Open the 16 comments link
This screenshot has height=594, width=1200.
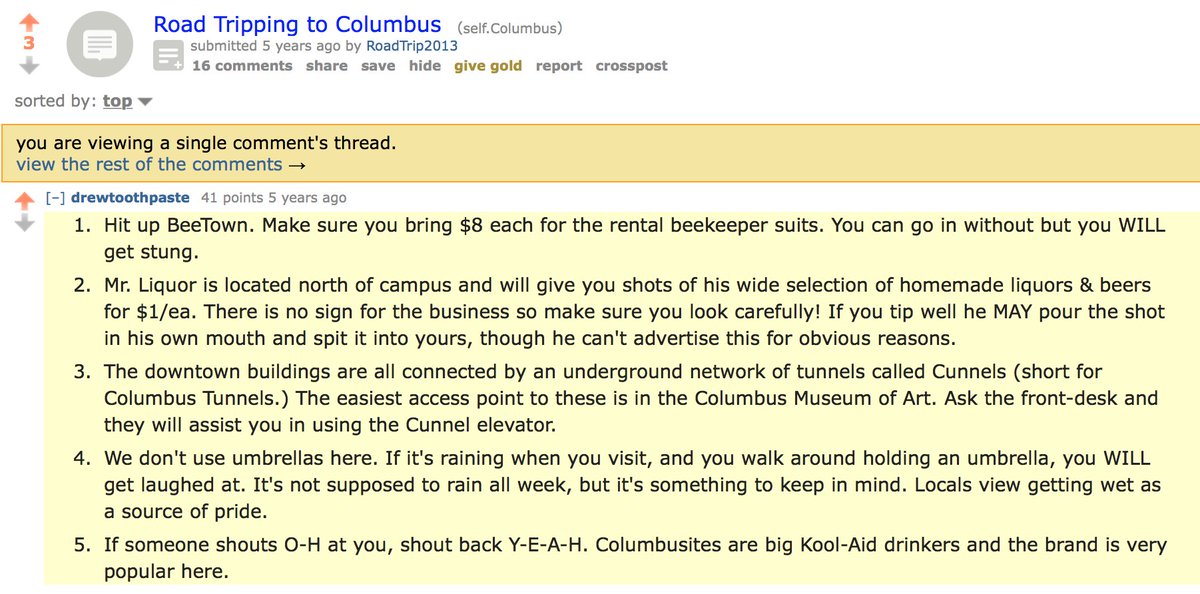[x=242, y=66]
